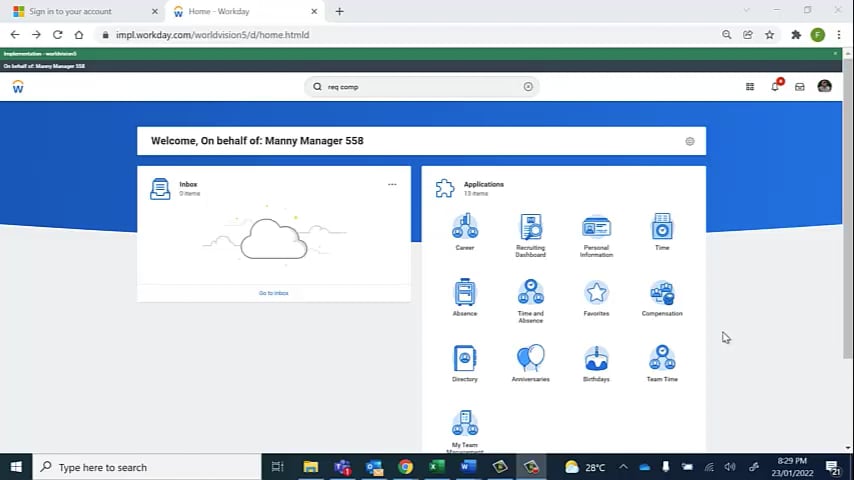Click the Inbox heading text
Screen dimensions: 854x480
click(188, 184)
